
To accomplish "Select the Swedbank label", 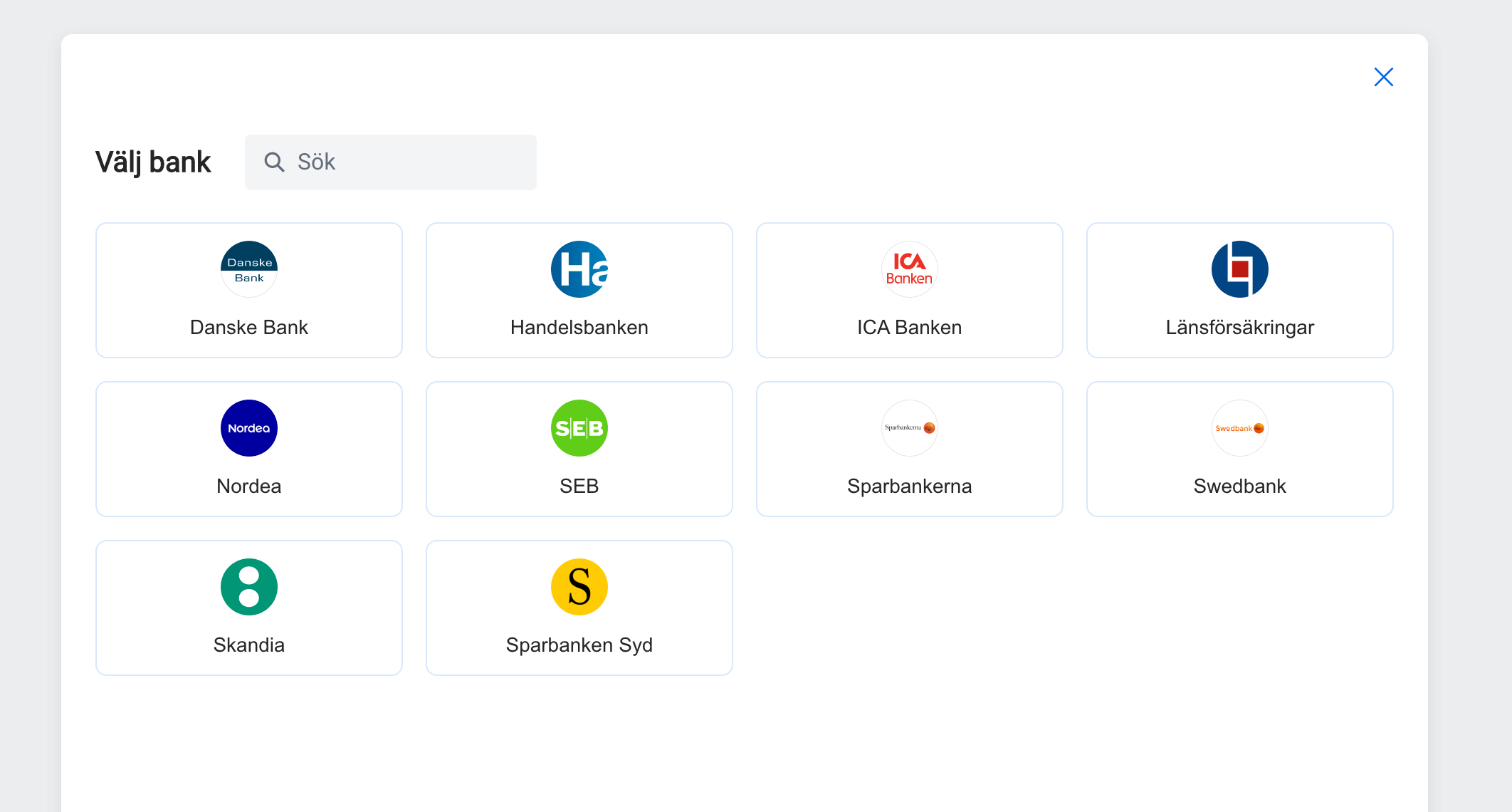I will tap(1240, 486).
